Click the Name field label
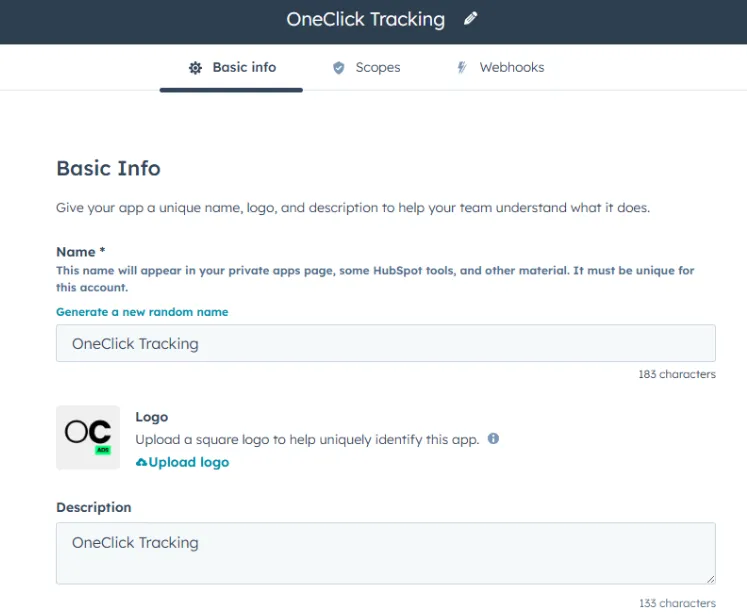747x614 pixels. pyautogui.click(x=81, y=252)
